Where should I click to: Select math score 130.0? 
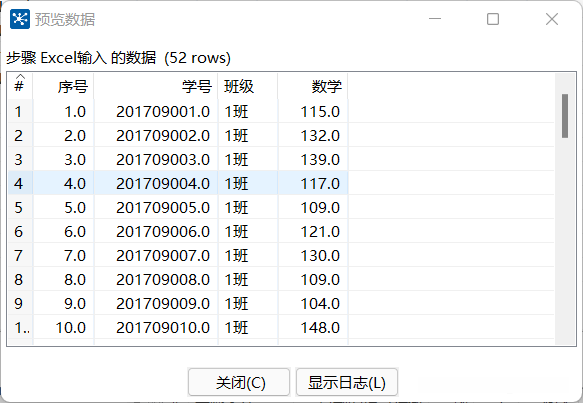click(x=313, y=255)
